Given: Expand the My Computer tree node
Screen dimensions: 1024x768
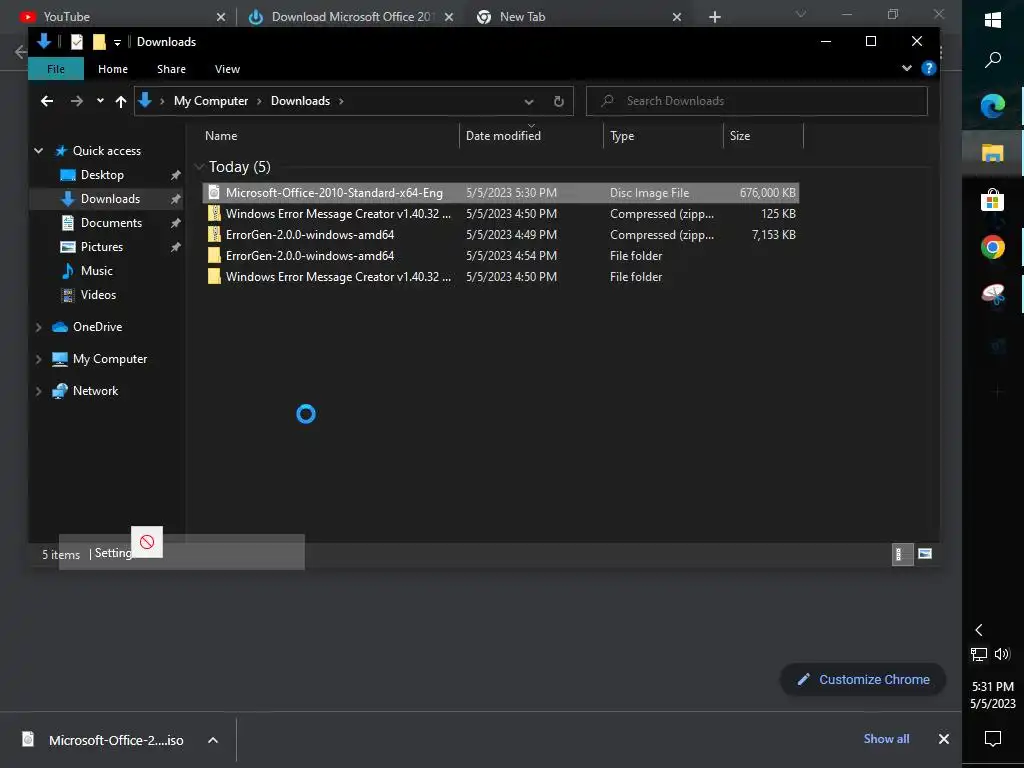Looking at the screenshot, I should click(39, 359).
